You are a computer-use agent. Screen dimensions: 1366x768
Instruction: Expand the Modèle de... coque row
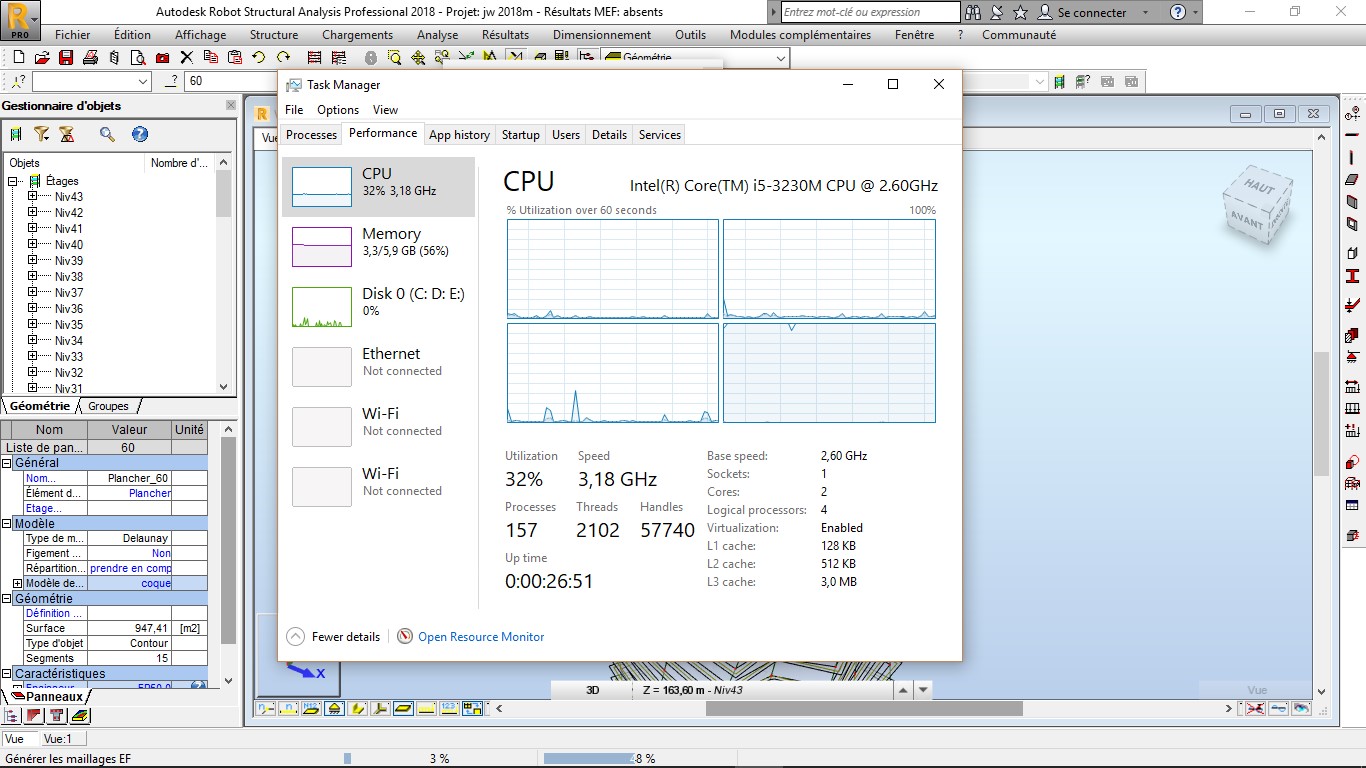pyautogui.click(x=17, y=583)
